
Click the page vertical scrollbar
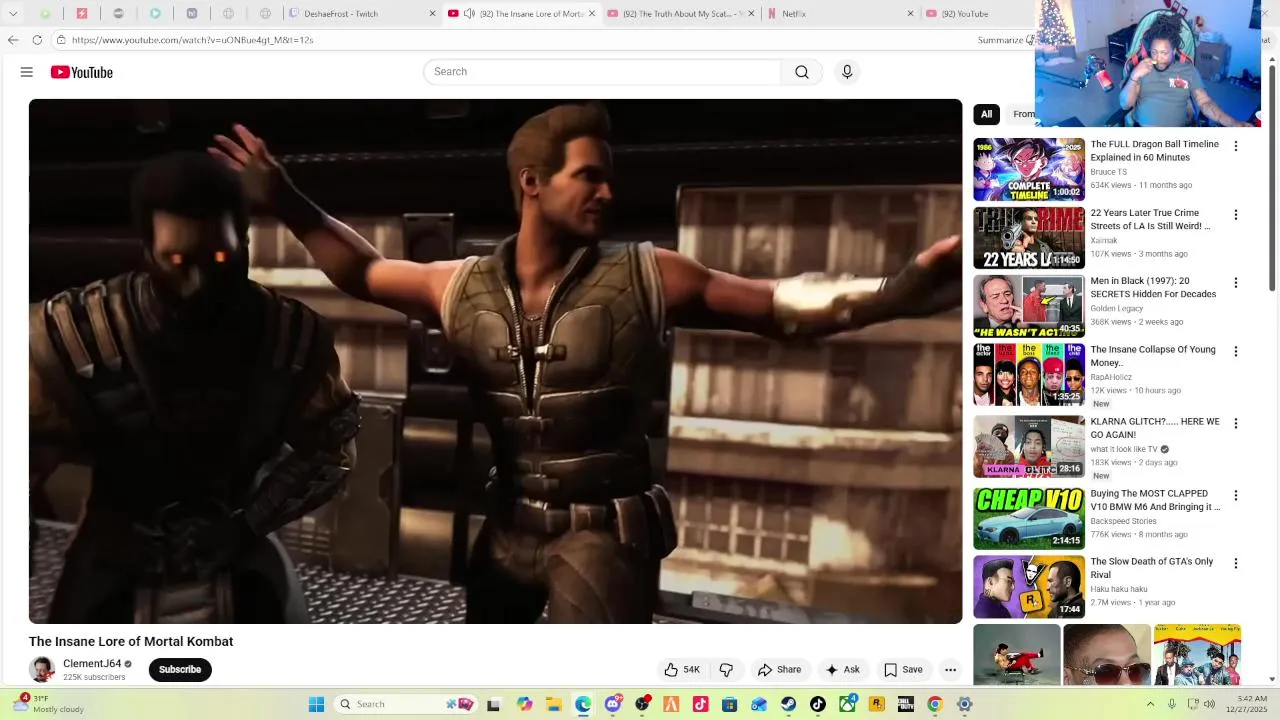[x=1272, y=180]
